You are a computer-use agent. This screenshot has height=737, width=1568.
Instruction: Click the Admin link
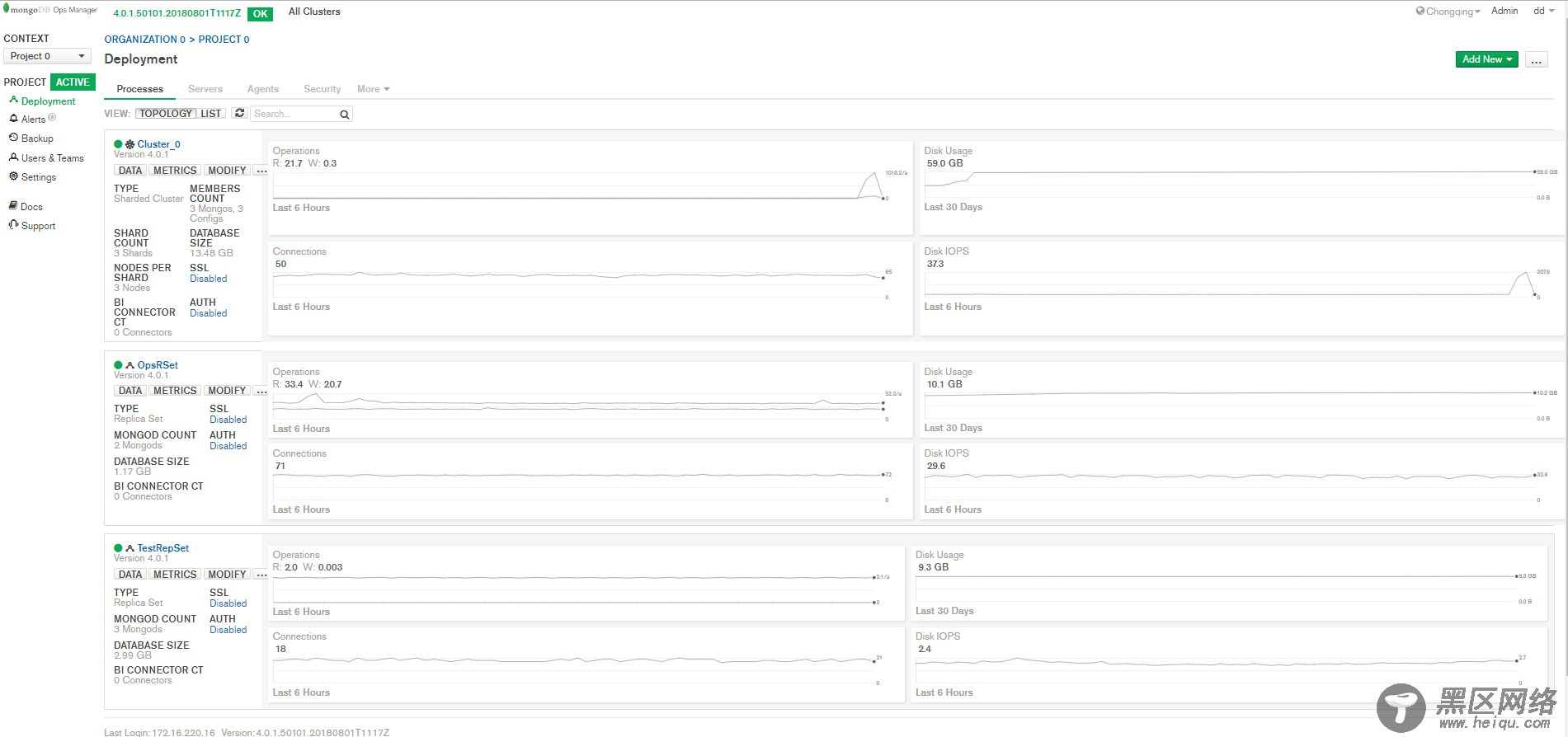pyautogui.click(x=1504, y=11)
